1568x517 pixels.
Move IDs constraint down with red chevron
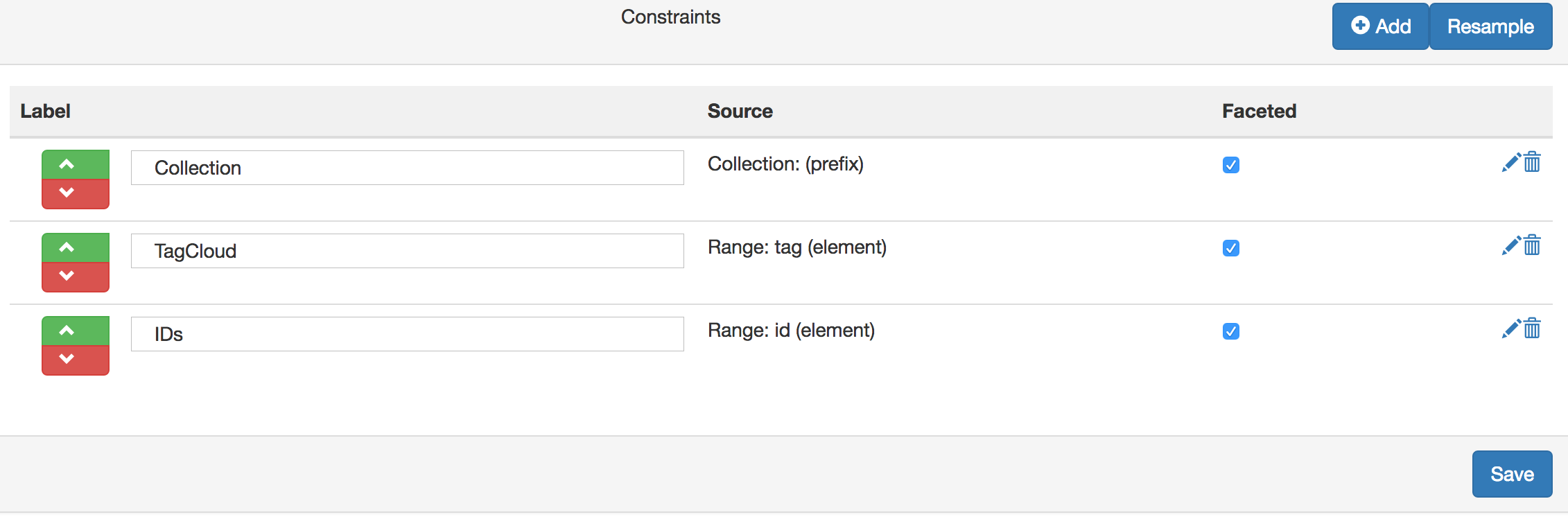coord(75,360)
